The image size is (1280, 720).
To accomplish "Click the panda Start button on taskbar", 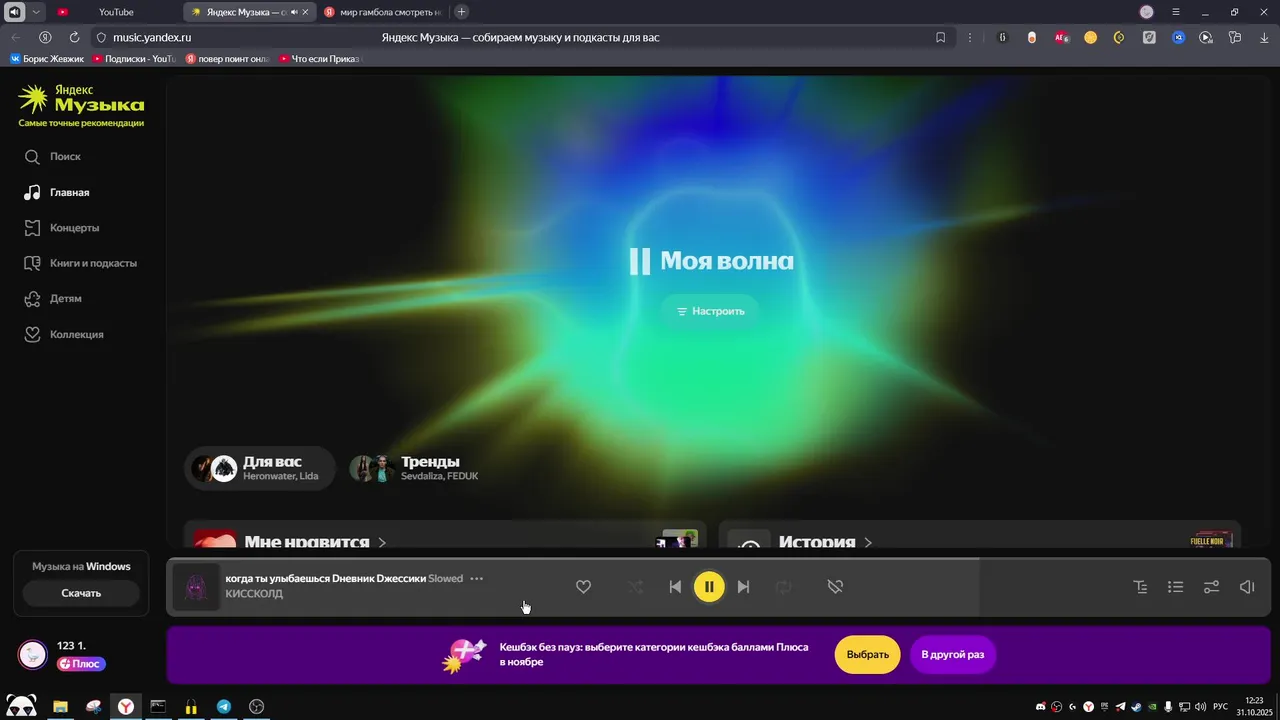I will 21,706.
